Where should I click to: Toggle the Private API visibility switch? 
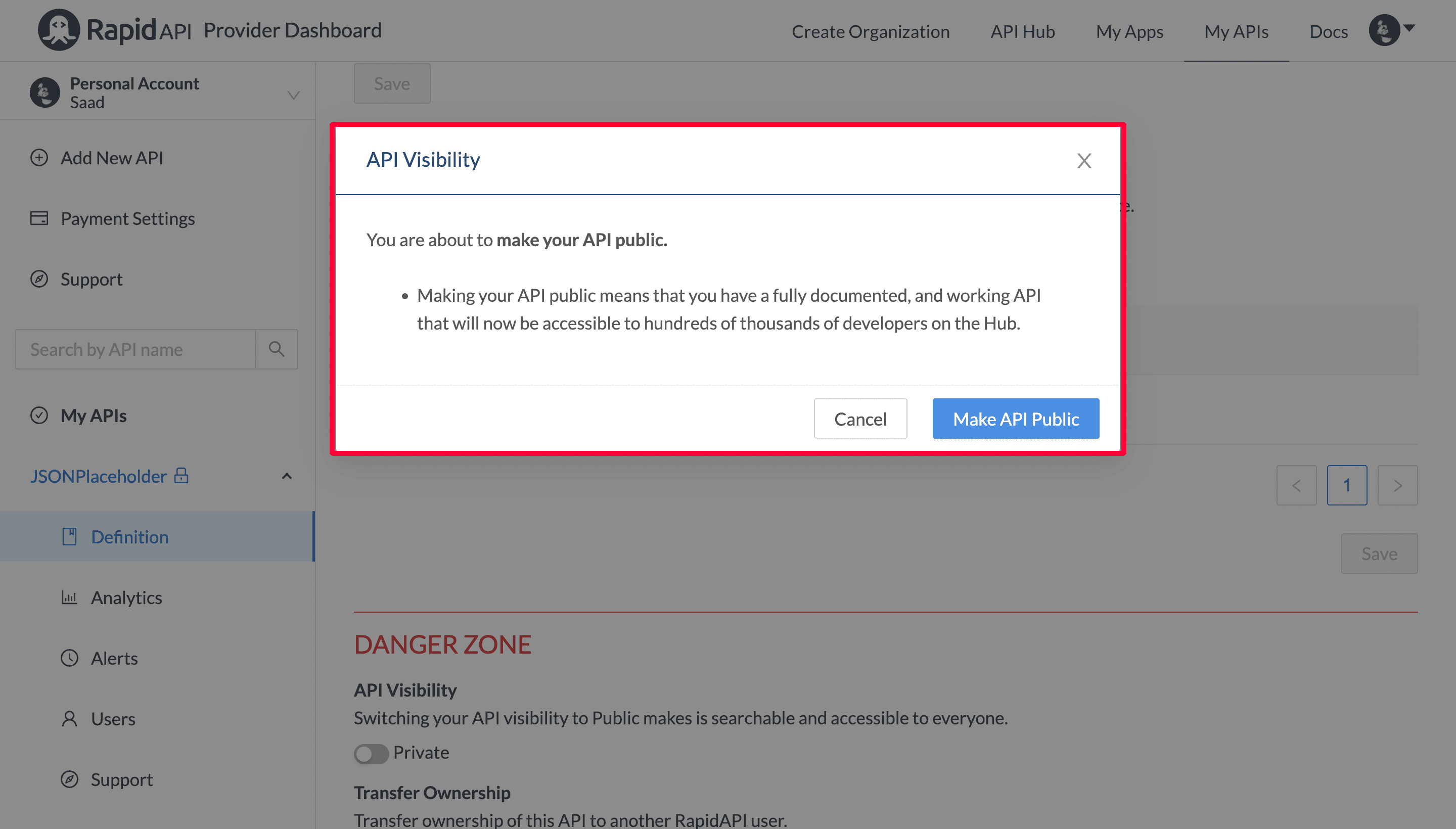370,753
